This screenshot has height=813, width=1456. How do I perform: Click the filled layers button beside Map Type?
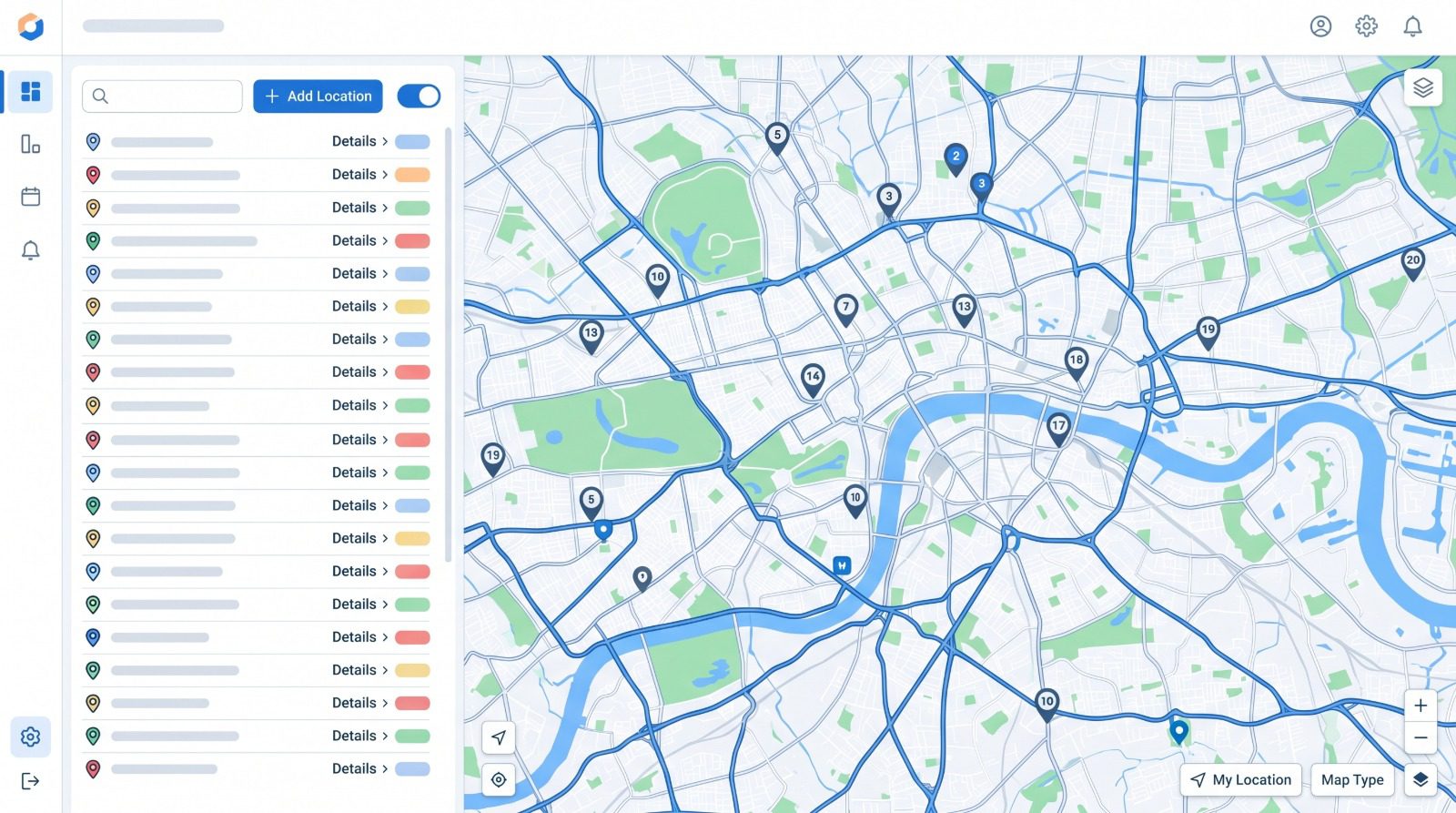point(1421,779)
